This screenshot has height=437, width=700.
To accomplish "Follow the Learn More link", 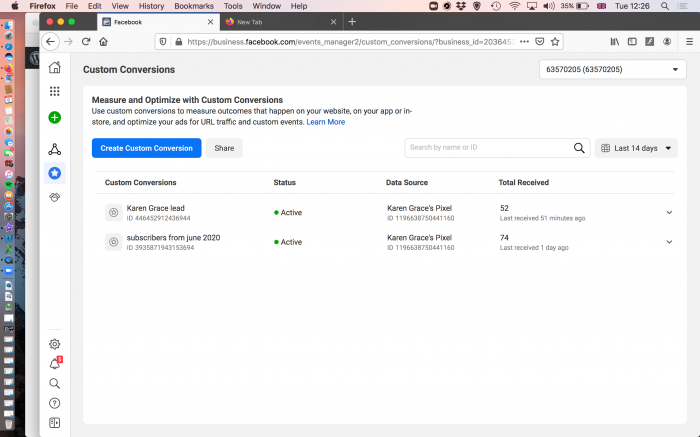I will pos(325,122).
